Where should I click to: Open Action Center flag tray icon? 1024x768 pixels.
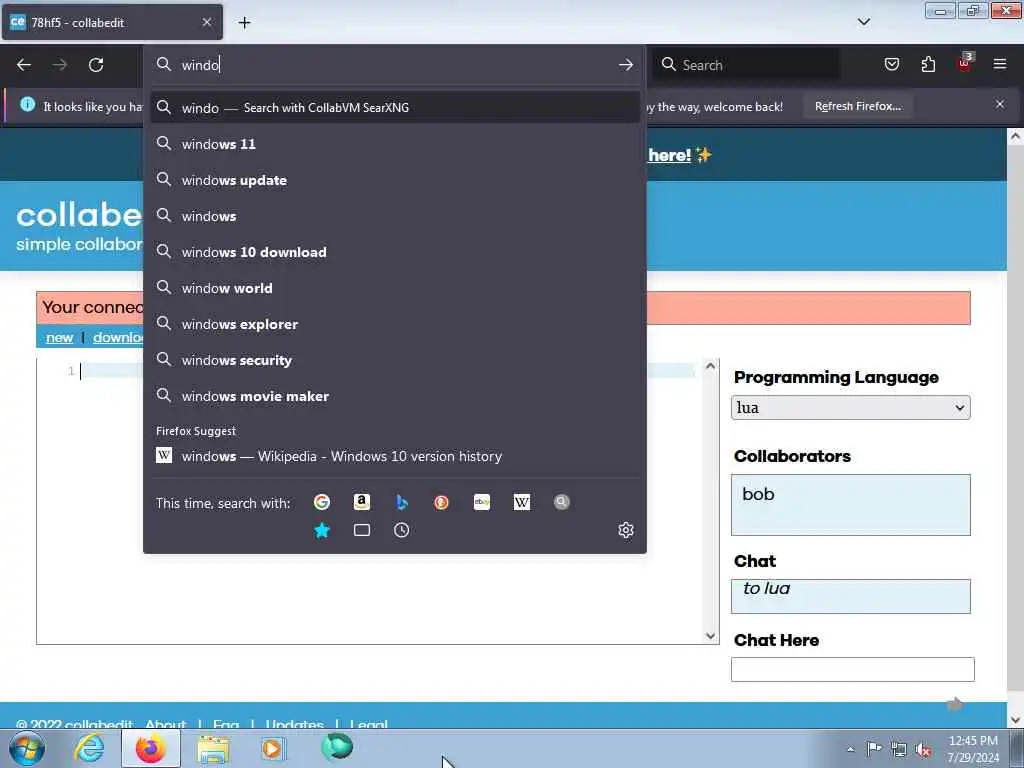874,748
